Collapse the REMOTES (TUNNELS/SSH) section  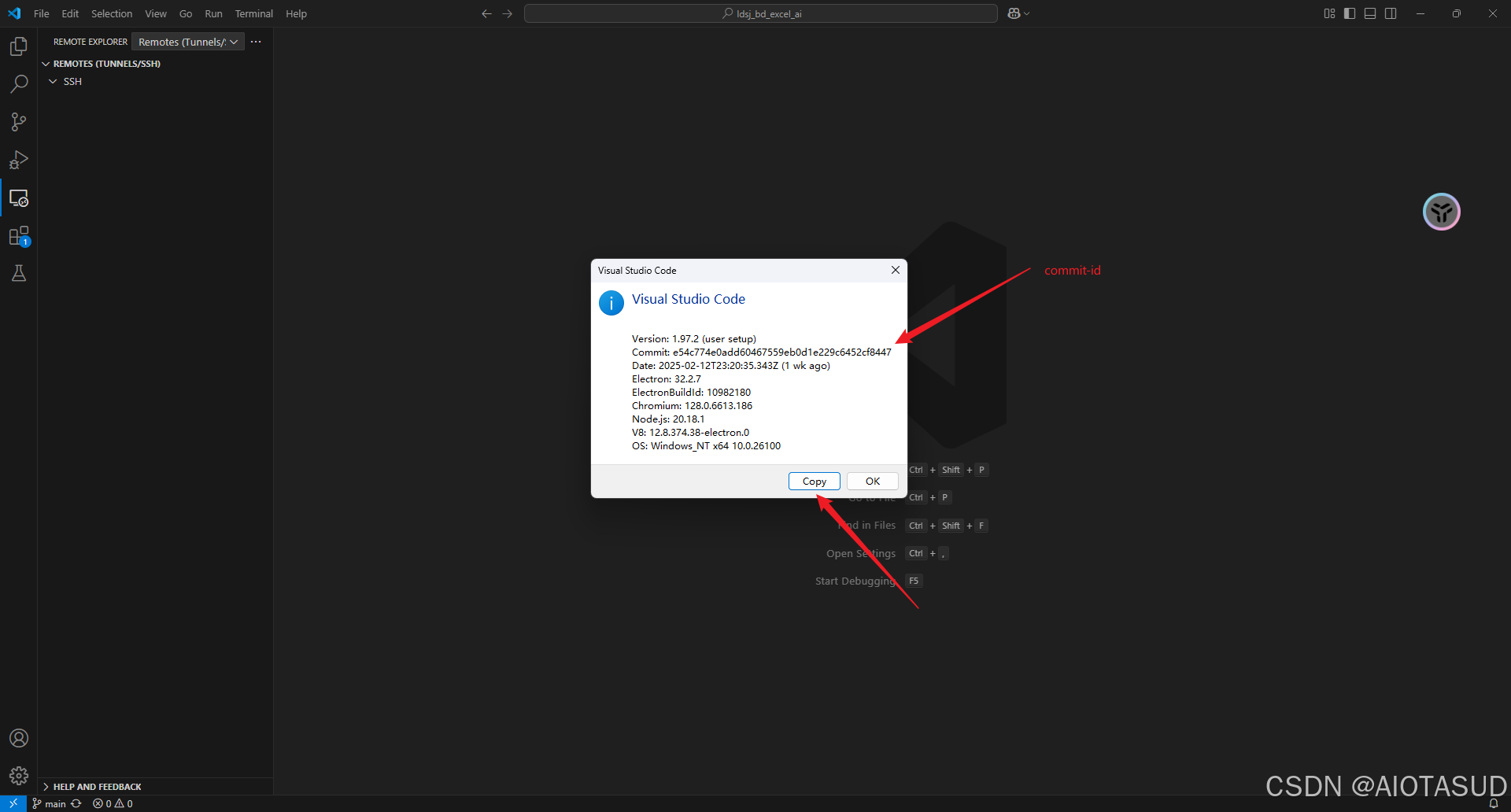click(x=46, y=64)
